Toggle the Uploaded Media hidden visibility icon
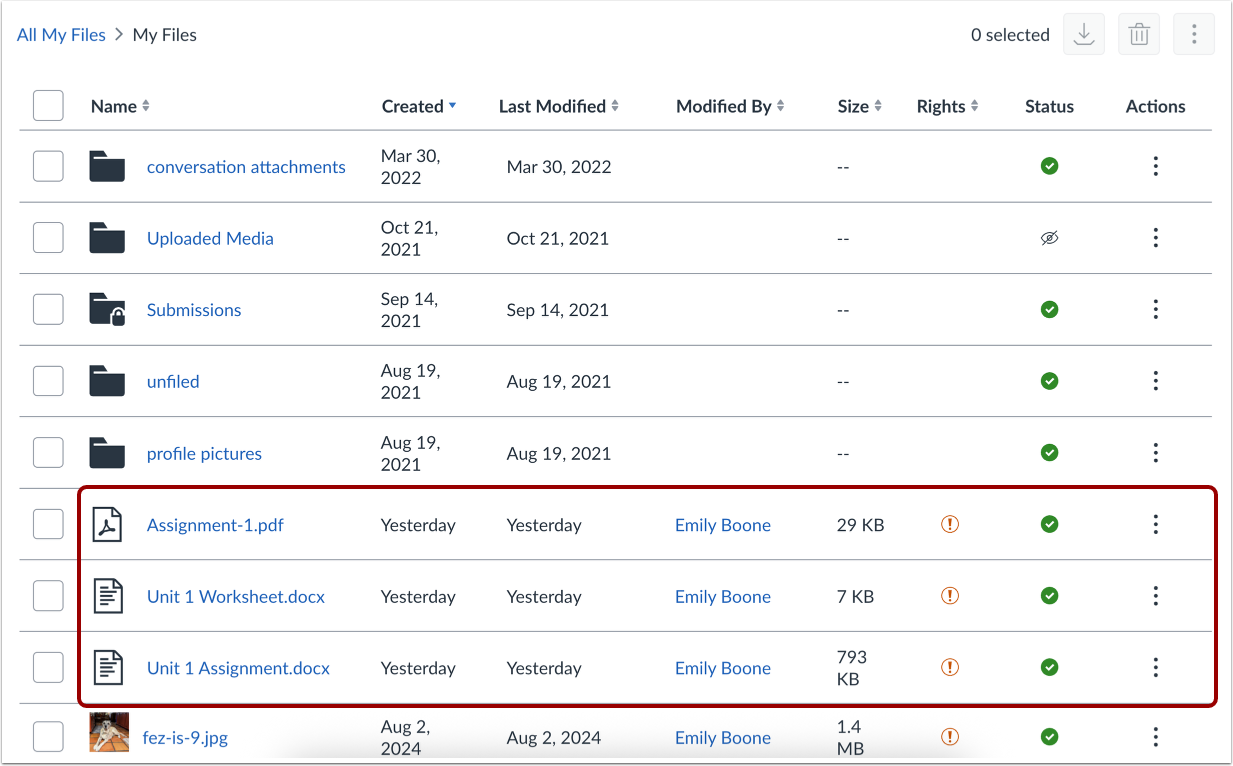1233x766 pixels. [x=1049, y=238]
